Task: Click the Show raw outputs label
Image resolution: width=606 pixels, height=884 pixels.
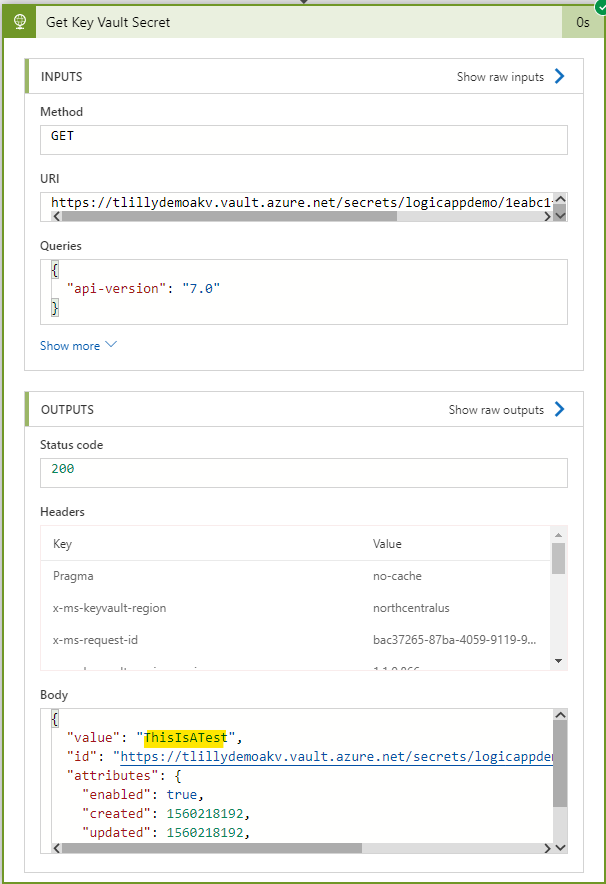Action: click(496, 410)
